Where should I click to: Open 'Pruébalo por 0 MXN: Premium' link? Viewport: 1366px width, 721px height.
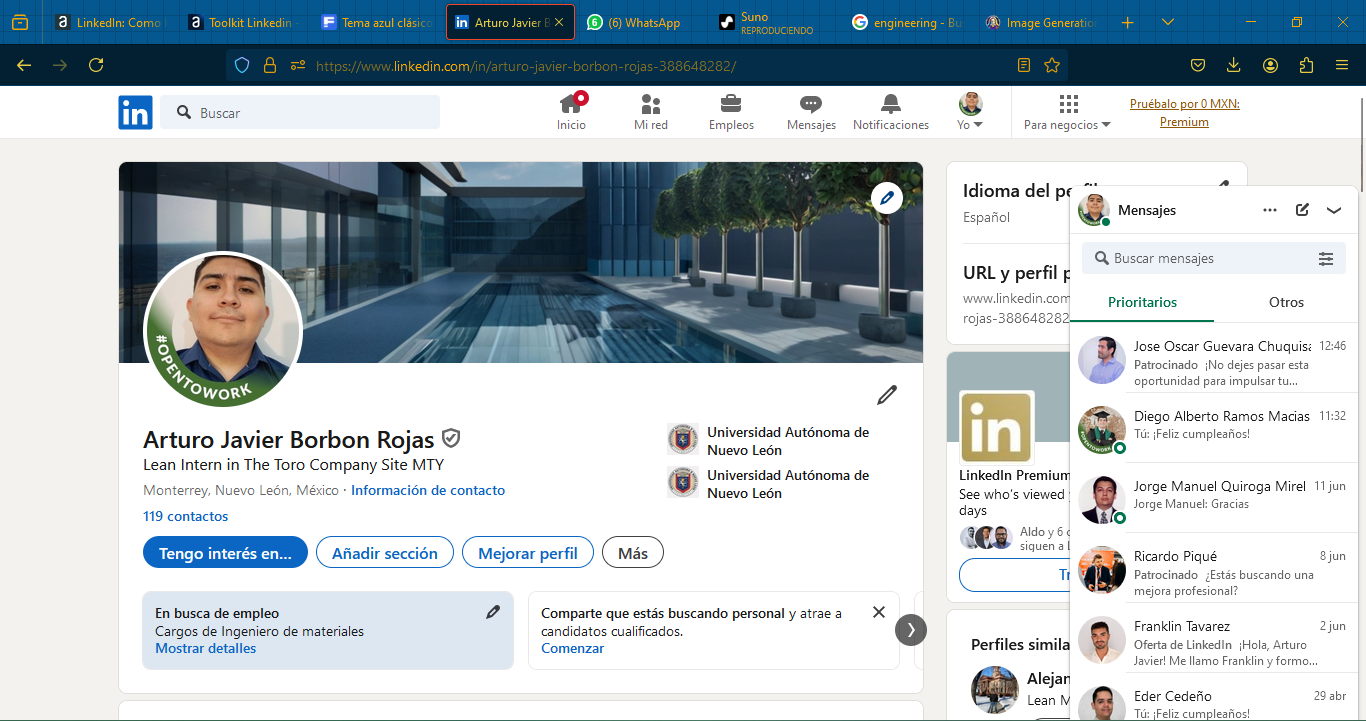tap(1185, 113)
